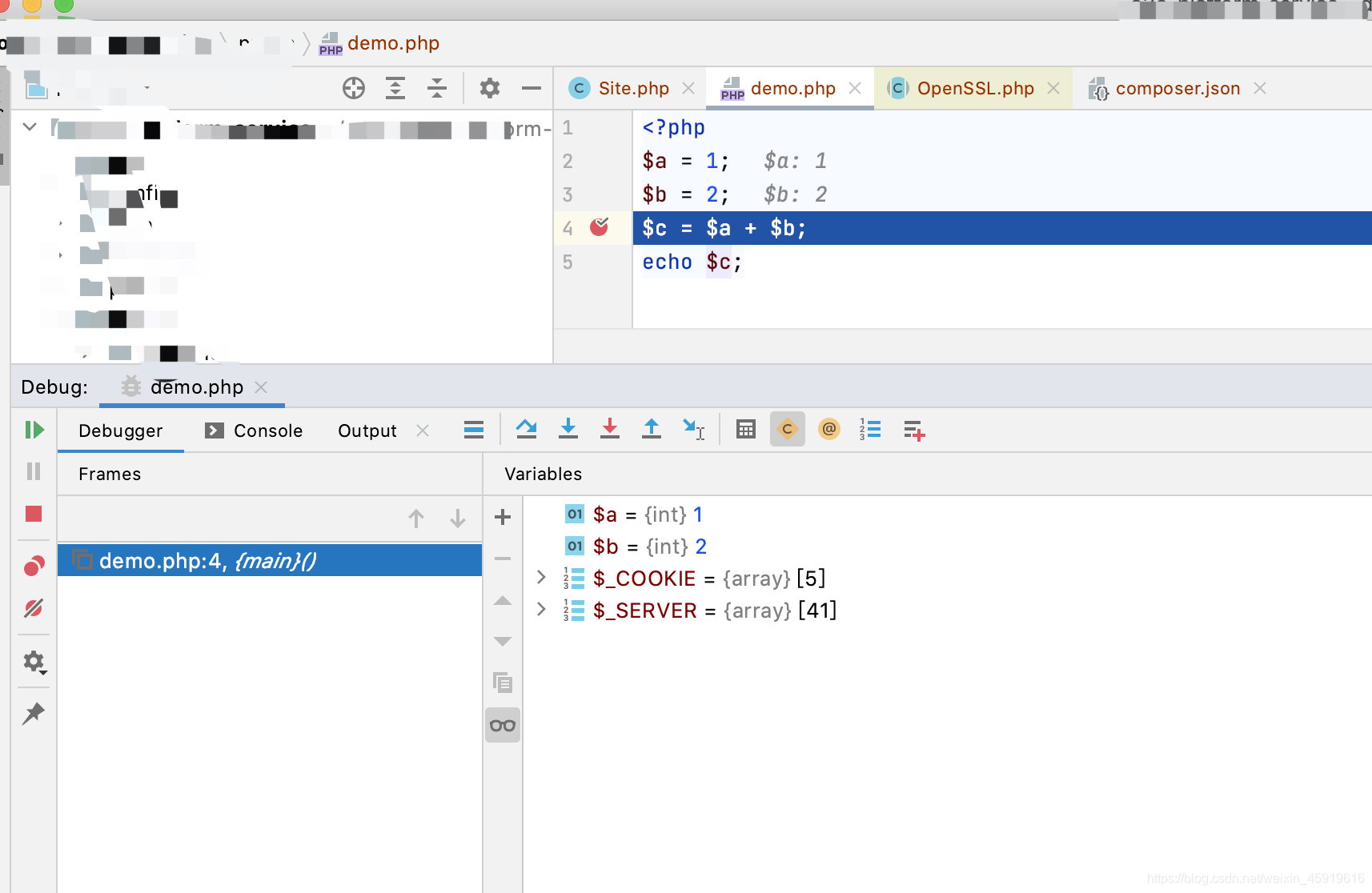
Task: Select opened file using the crosshair icon
Action: 353,88
